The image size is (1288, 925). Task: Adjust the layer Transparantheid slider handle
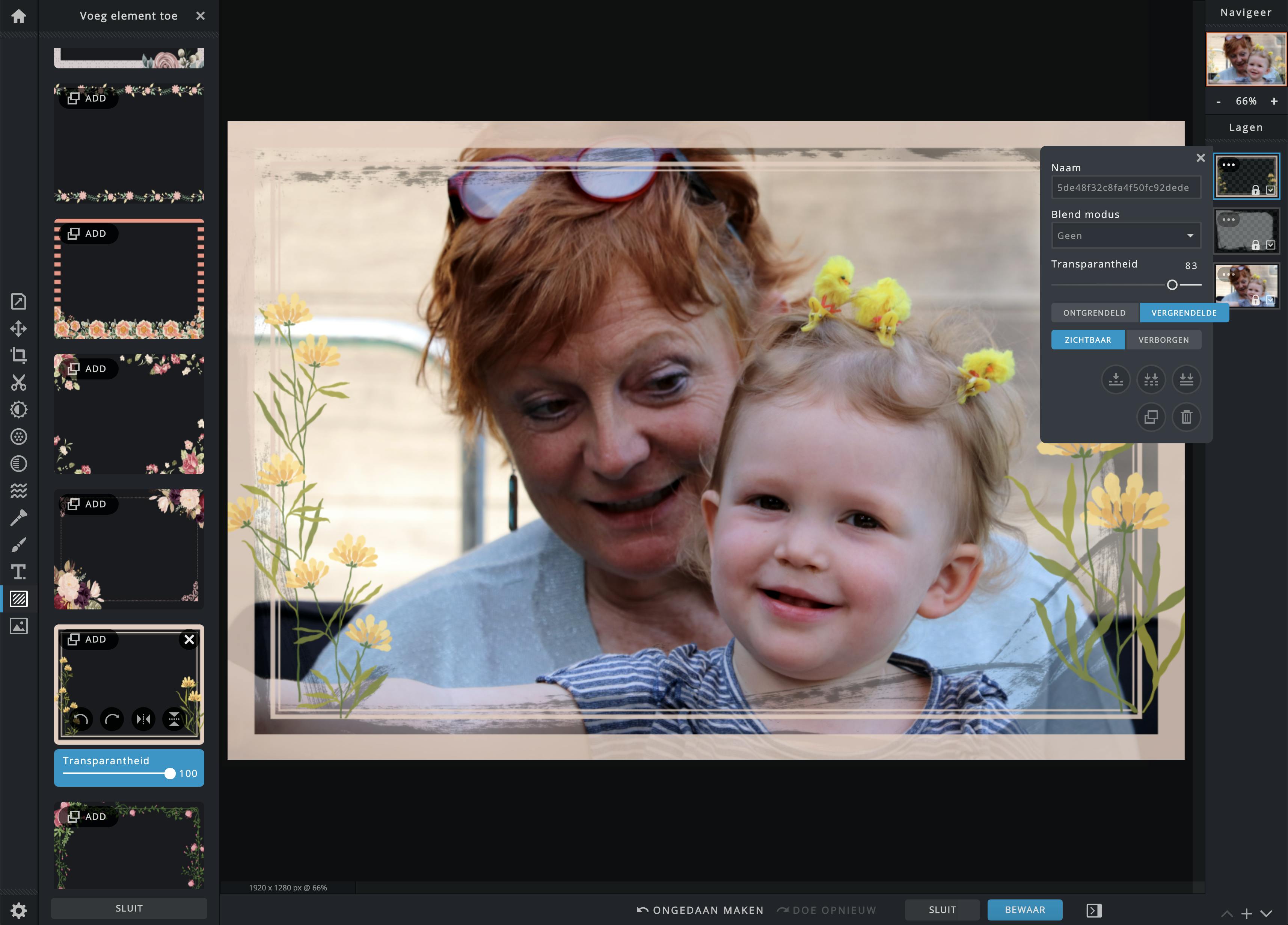1172,285
